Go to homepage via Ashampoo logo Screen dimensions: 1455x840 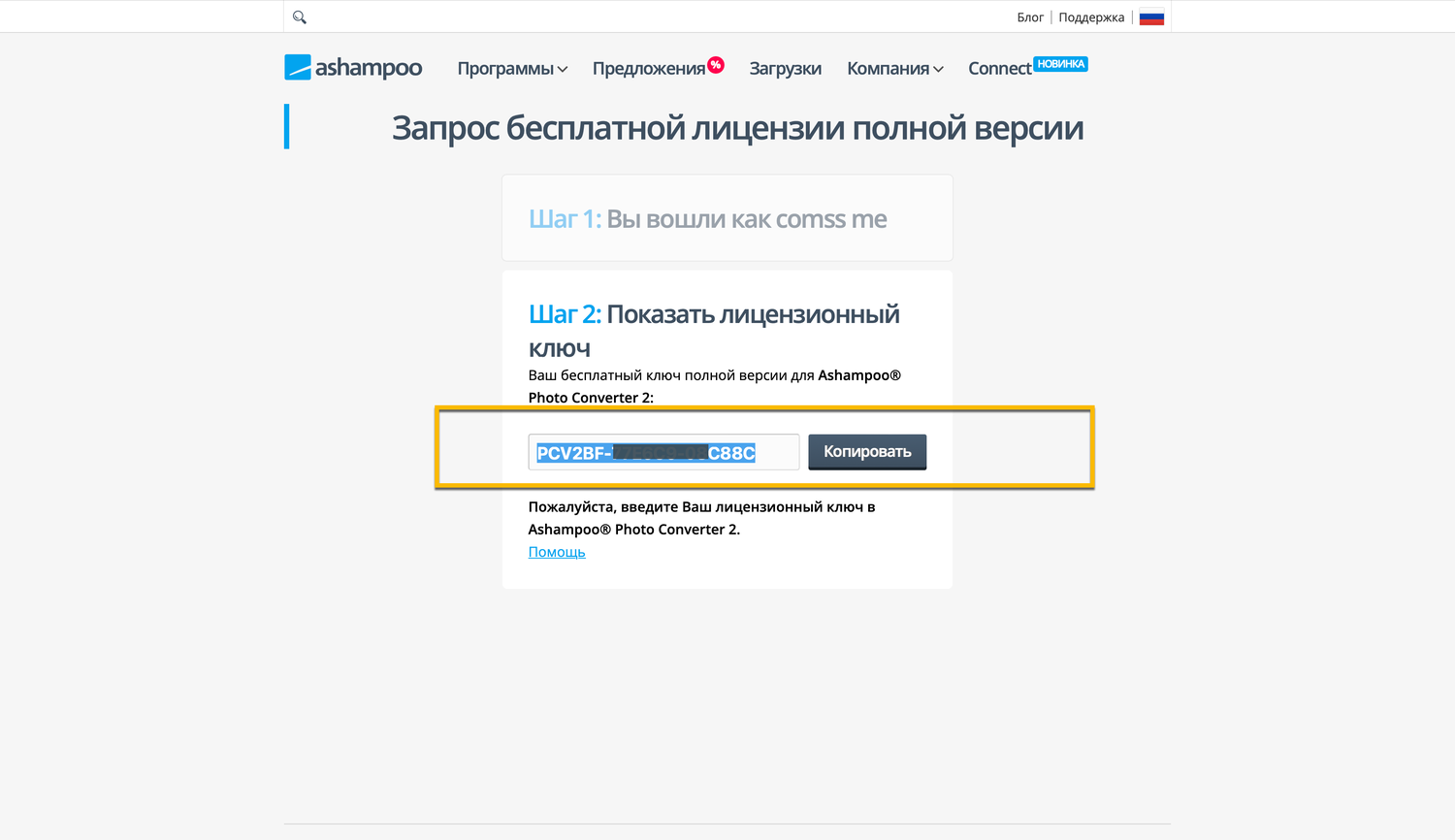tap(353, 67)
